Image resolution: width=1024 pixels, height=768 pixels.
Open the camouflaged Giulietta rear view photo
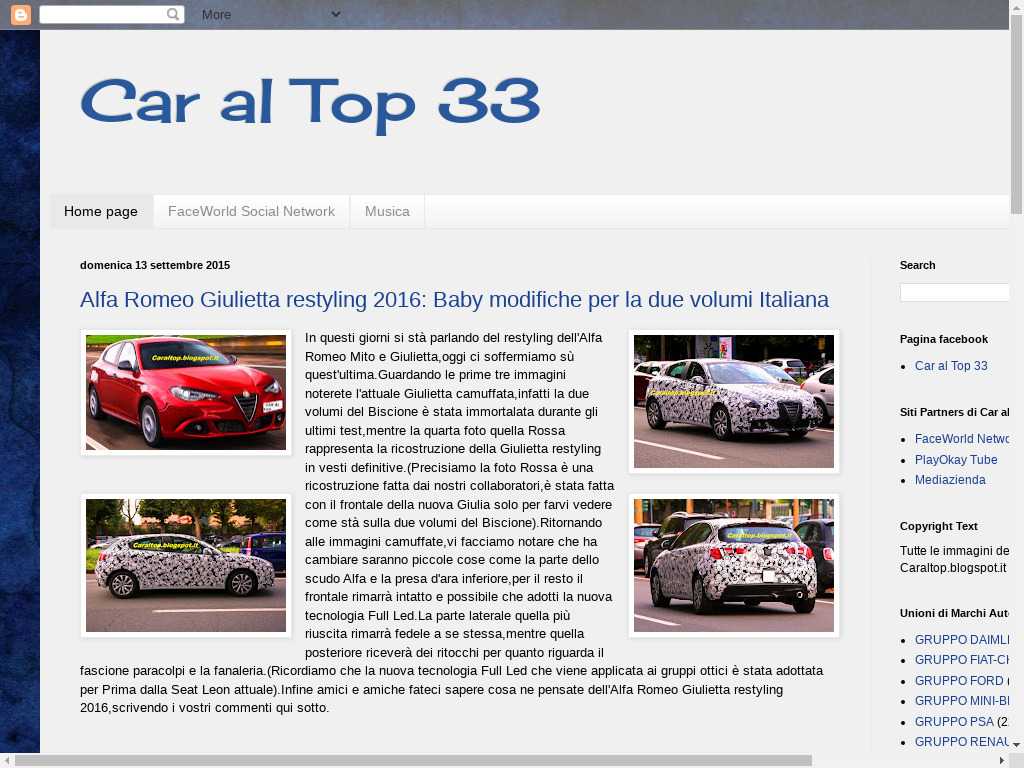point(734,566)
